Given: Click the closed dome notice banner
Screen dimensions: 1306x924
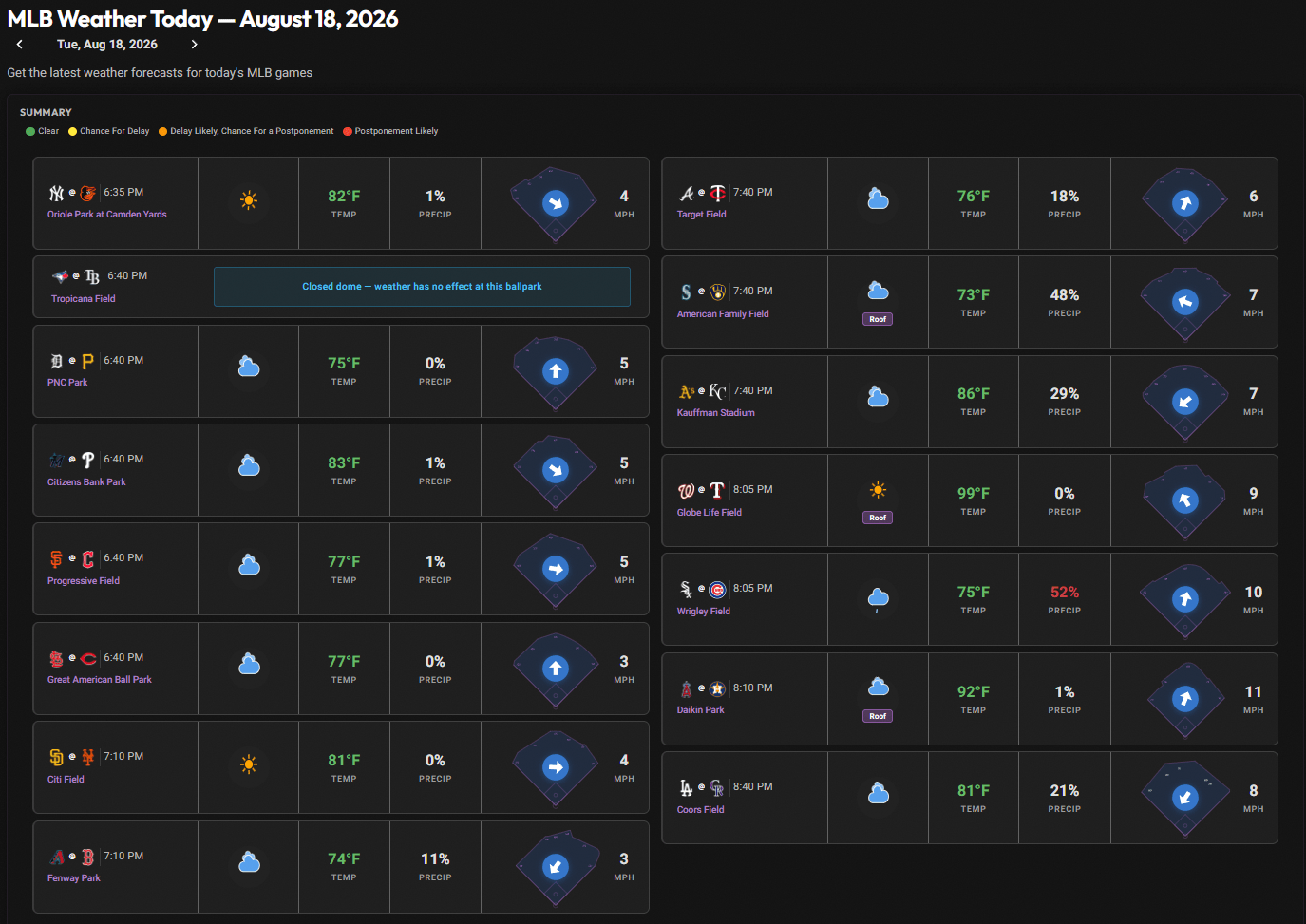Looking at the screenshot, I should [422, 287].
